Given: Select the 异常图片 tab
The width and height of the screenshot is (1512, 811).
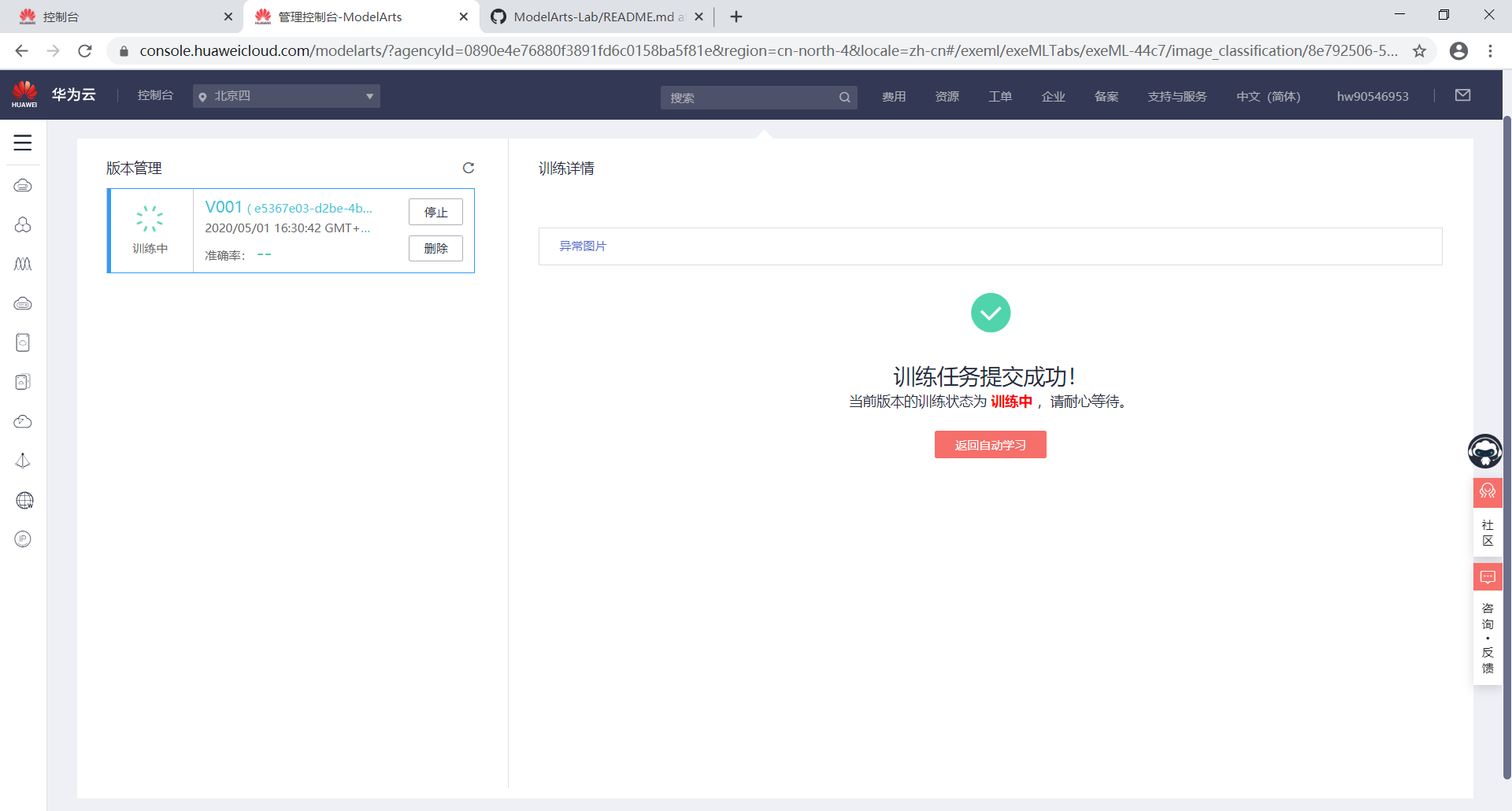Looking at the screenshot, I should point(583,246).
